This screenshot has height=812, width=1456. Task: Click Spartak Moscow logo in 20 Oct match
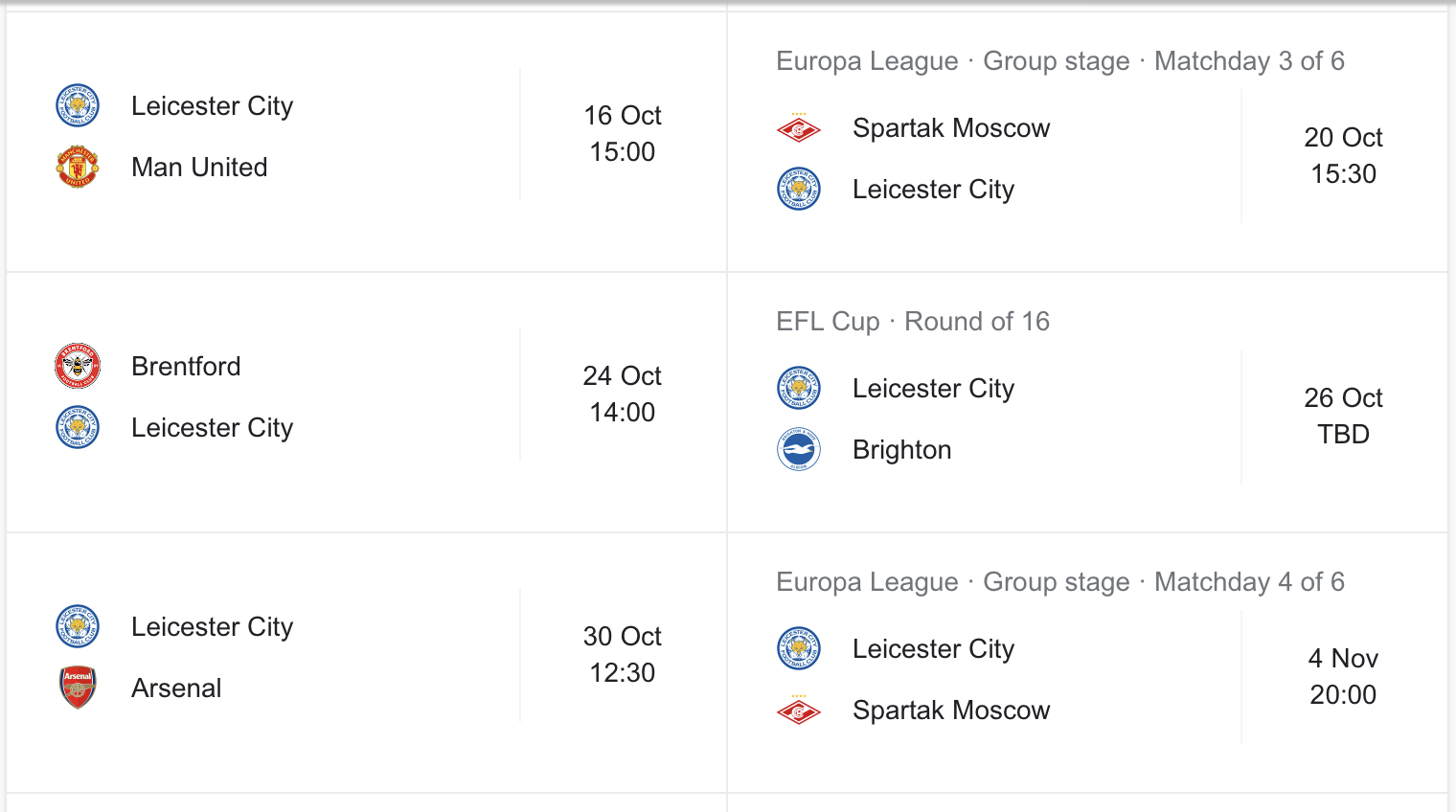pyautogui.click(x=799, y=127)
